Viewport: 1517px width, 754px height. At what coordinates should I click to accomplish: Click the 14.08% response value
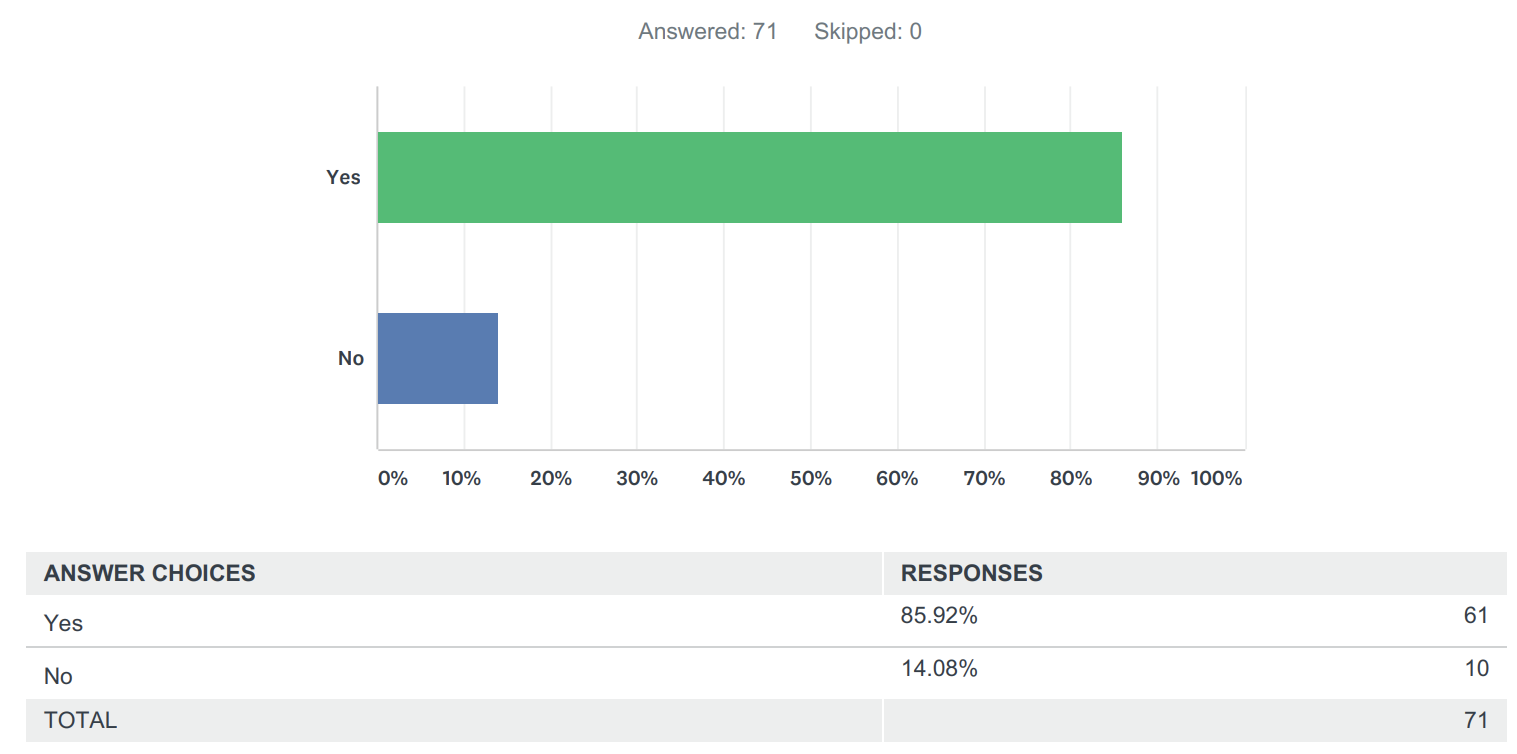[x=939, y=669]
